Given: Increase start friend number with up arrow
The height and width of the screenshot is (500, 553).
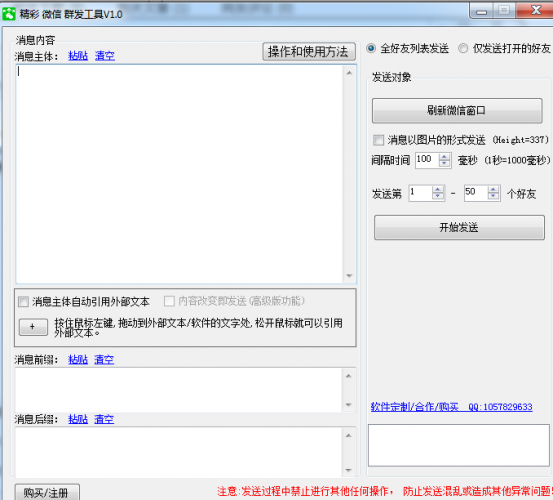Looking at the screenshot, I should point(438,189).
